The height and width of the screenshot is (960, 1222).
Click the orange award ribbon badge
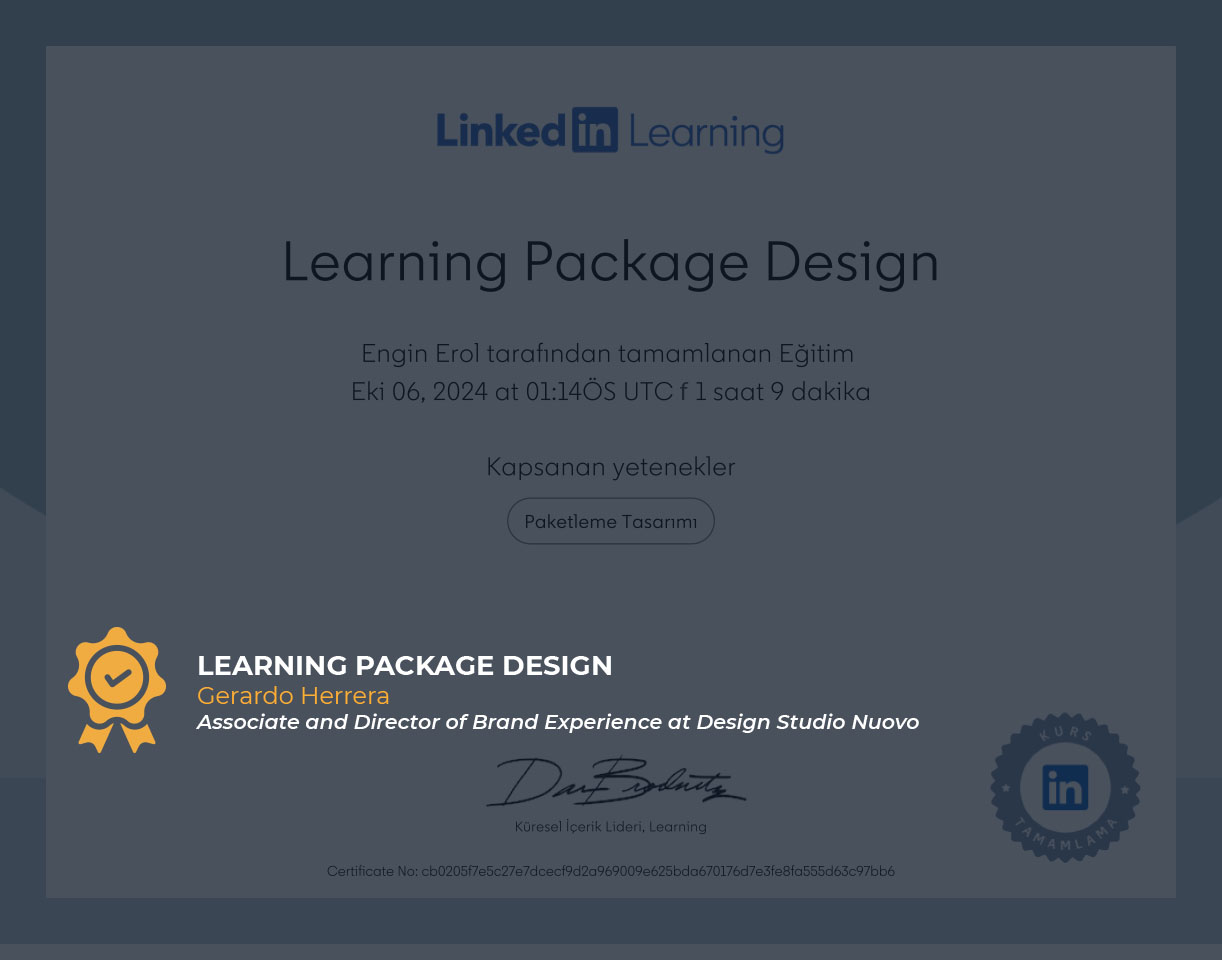117,687
